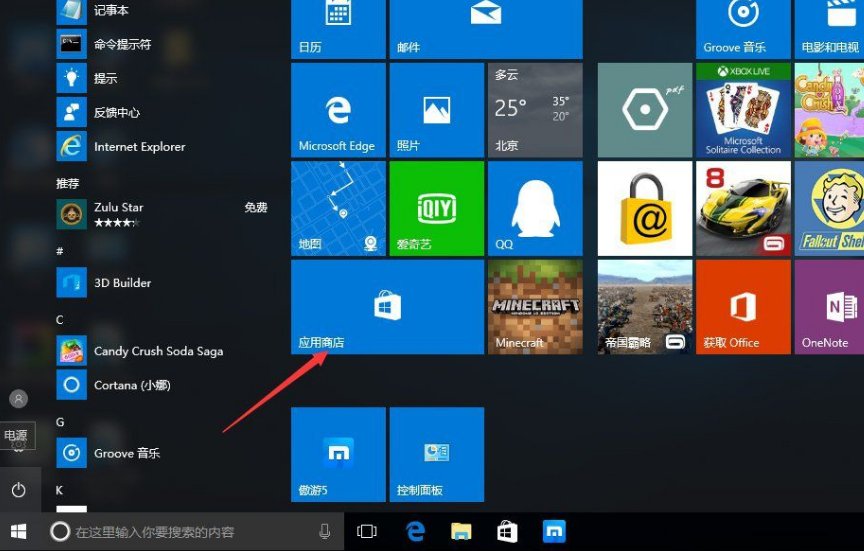Image resolution: width=864 pixels, height=551 pixels.
Task: Launch the Groove 音乐 tile
Action: (x=743, y=29)
